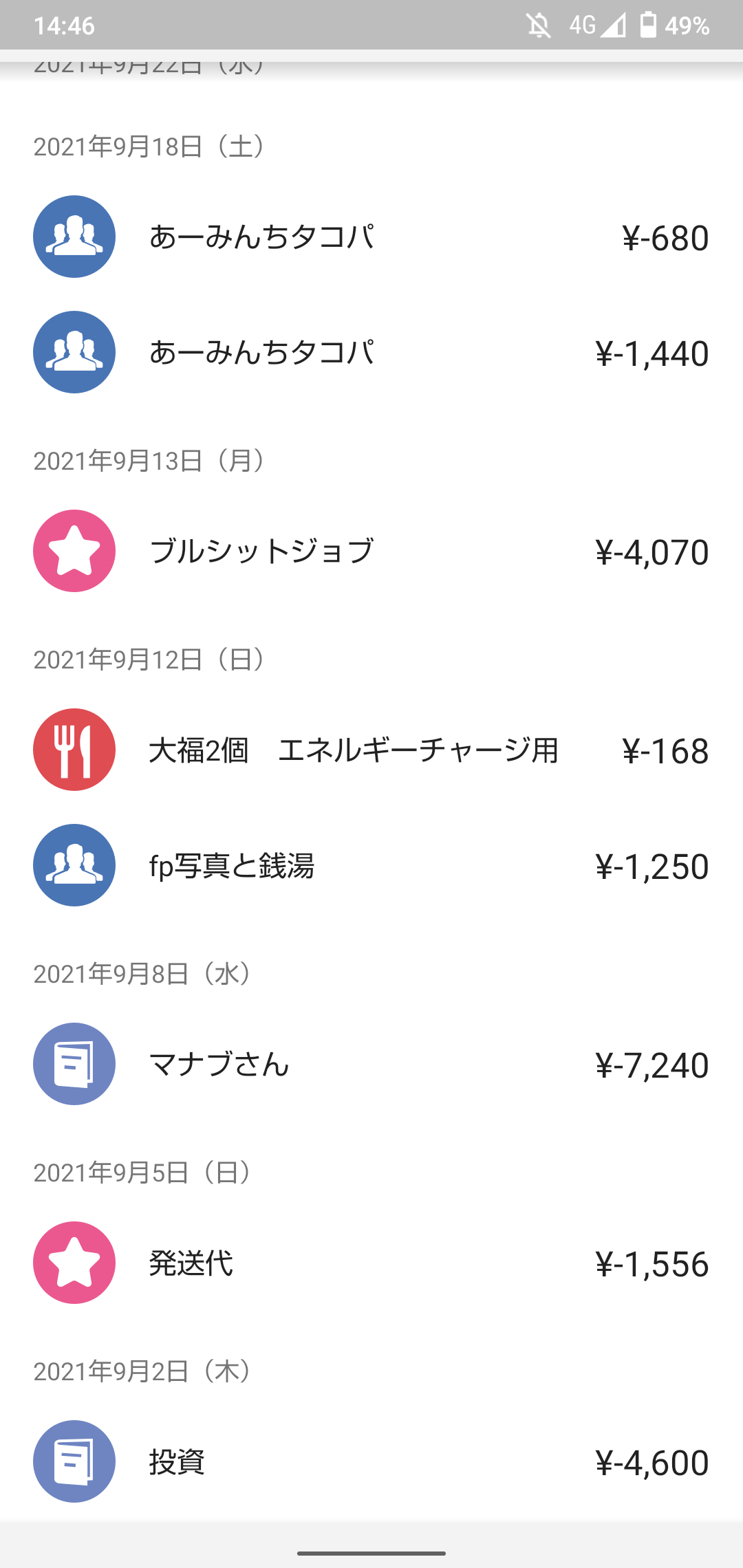Tap the ¥-7,240 amount for マナブさん
The image size is (743, 1568).
pyautogui.click(x=652, y=1065)
